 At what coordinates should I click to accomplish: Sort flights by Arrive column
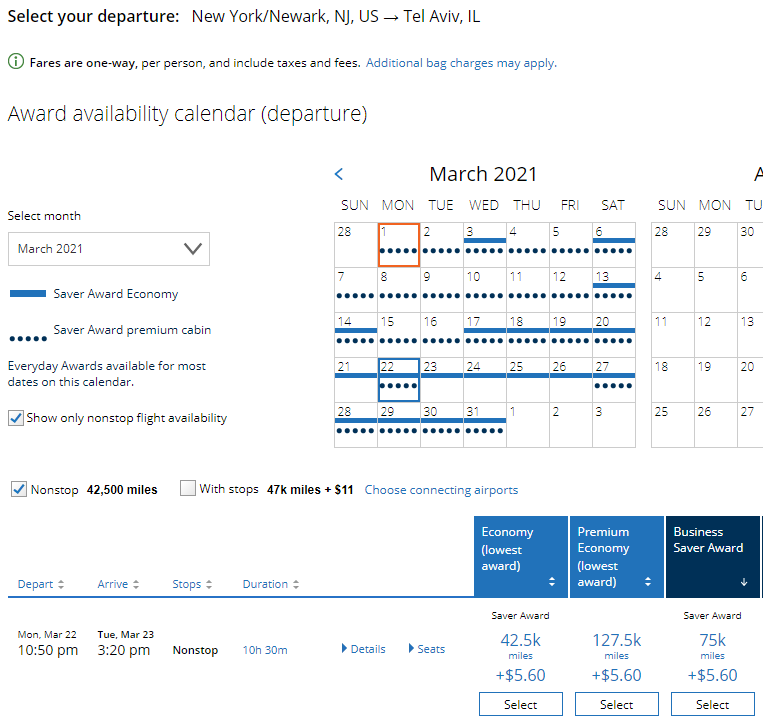(x=118, y=584)
